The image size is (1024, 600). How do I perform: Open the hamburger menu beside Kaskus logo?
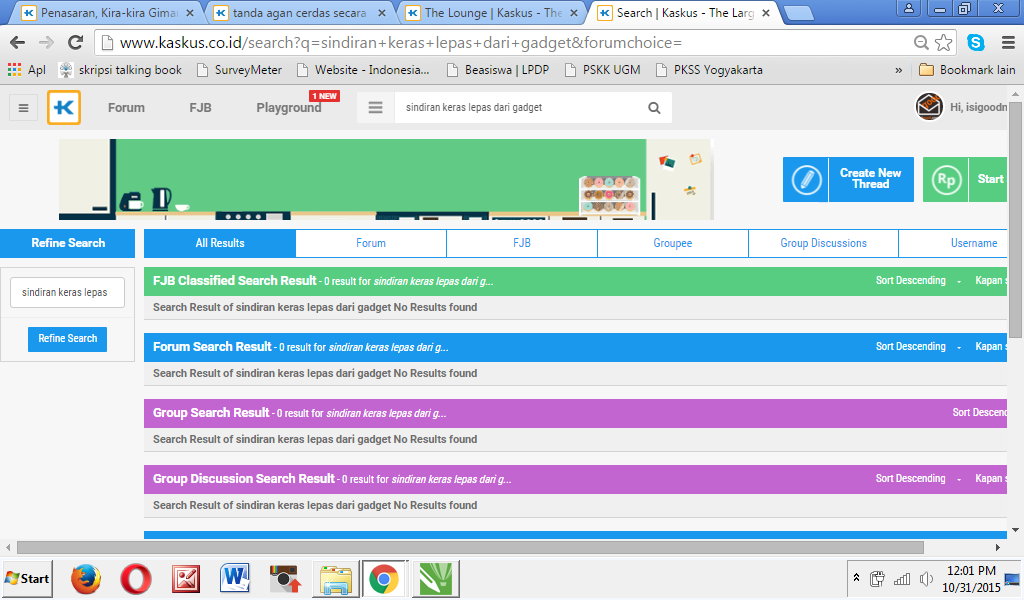[x=24, y=108]
